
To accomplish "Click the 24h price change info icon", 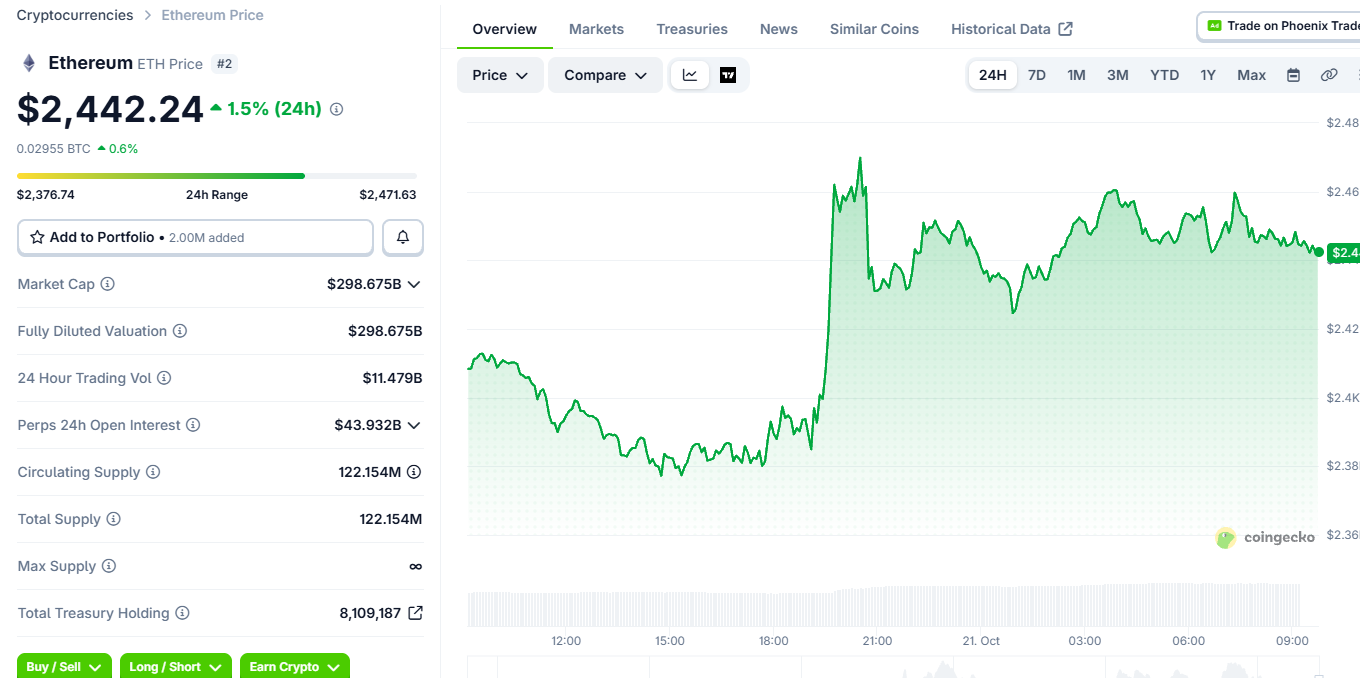I will click(x=336, y=109).
